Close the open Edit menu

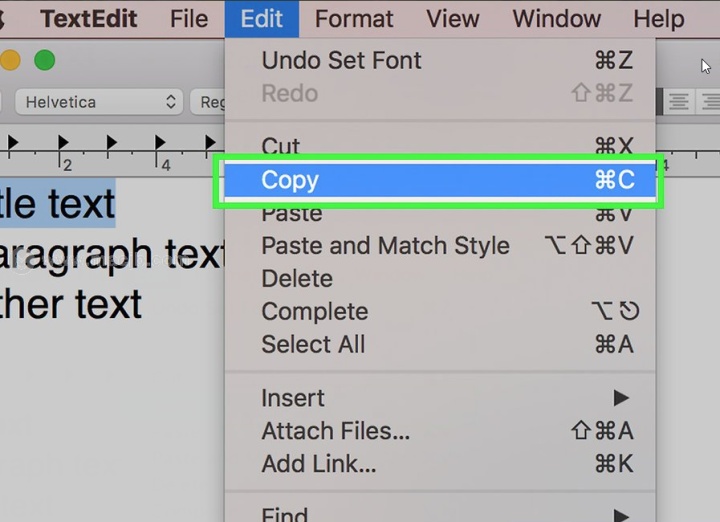pyautogui.click(x=262, y=19)
